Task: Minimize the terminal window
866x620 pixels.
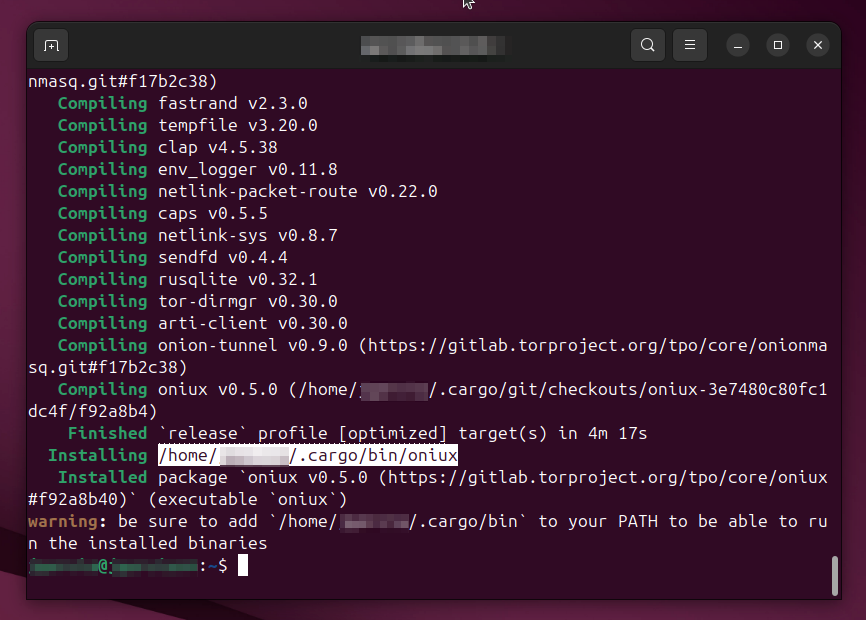Action: 738,45
